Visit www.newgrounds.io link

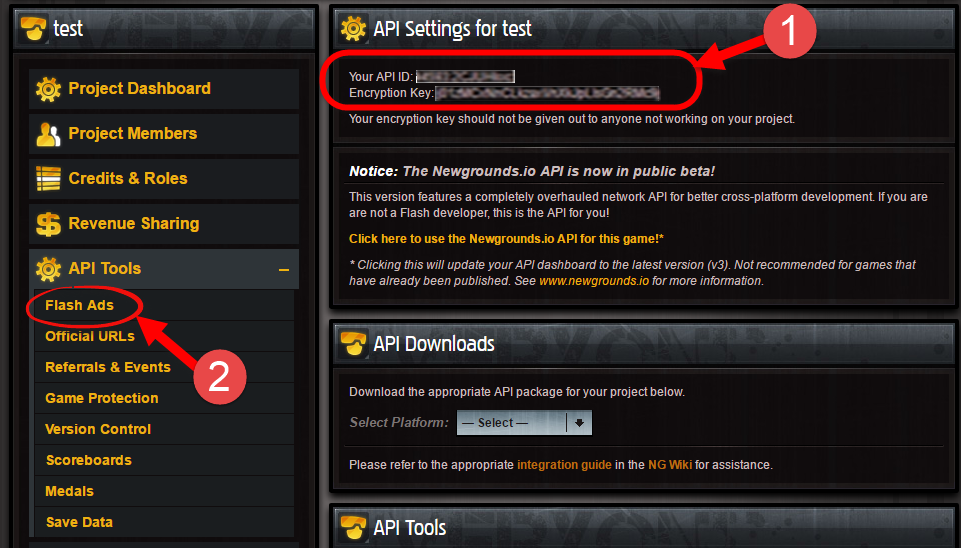coord(594,281)
